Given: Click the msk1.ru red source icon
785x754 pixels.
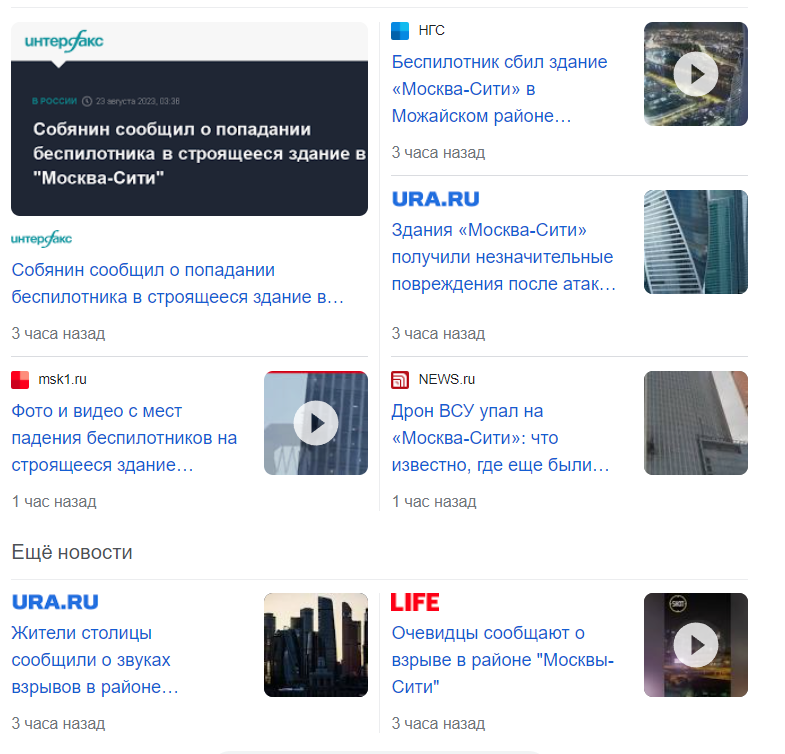Looking at the screenshot, I should pos(20,380).
